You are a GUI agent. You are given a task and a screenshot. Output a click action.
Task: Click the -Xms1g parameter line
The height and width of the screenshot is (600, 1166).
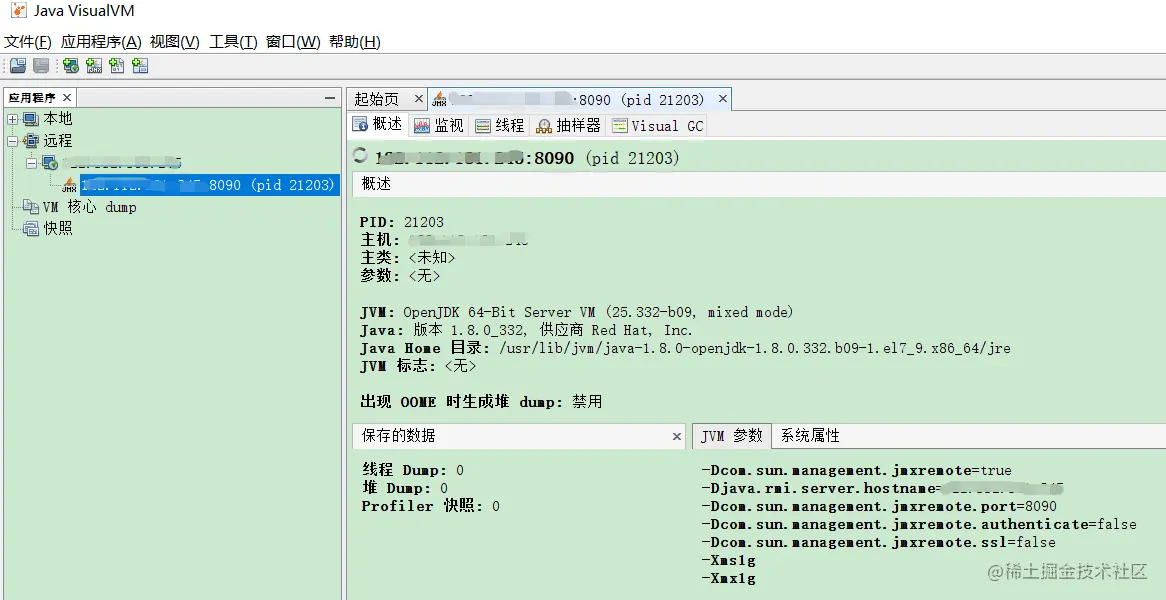pos(728,561)
